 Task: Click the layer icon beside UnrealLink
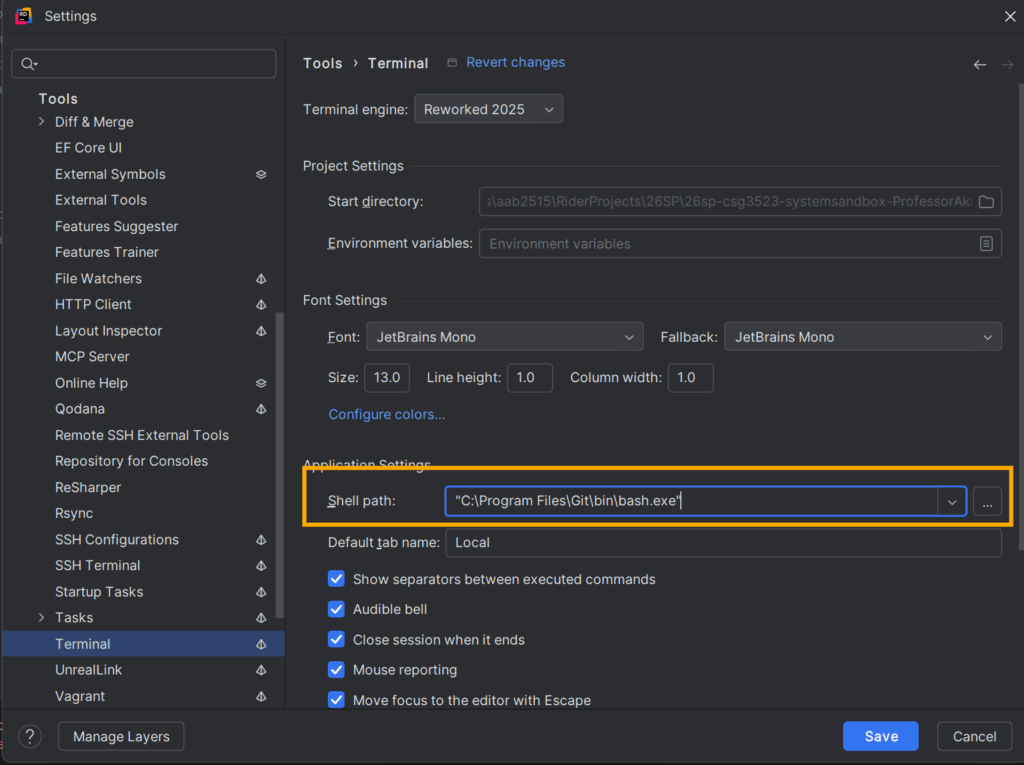tap(261, 670)
